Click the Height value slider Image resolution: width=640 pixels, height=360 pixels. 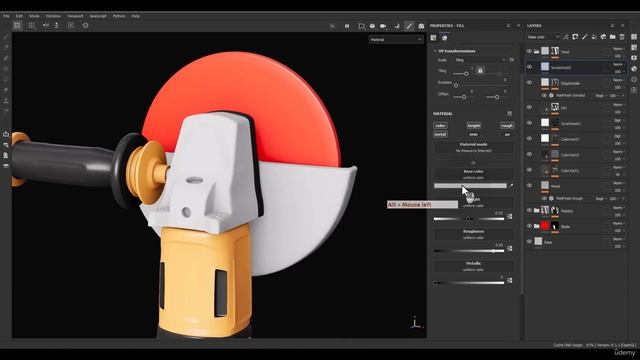click(x=469, y=219)
